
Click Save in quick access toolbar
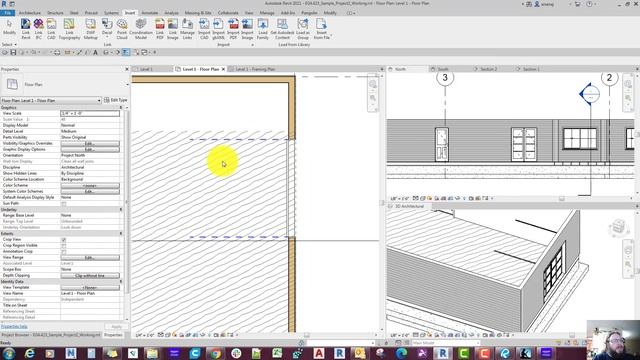[13, 52]
